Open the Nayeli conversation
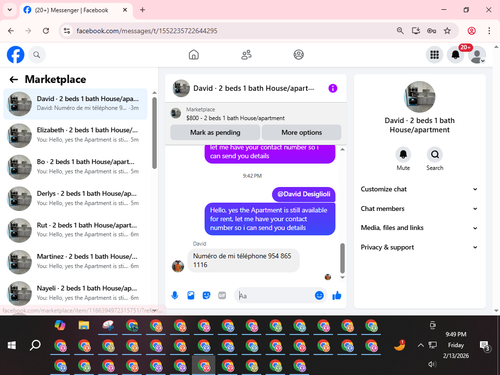Image resolution: width=500 pixels, height=375 pixels. [75, 293]
